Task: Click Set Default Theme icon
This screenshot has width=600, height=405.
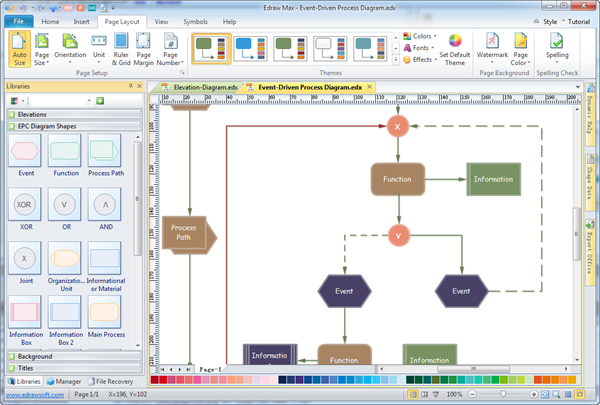Action: click(x=454, y=49)
